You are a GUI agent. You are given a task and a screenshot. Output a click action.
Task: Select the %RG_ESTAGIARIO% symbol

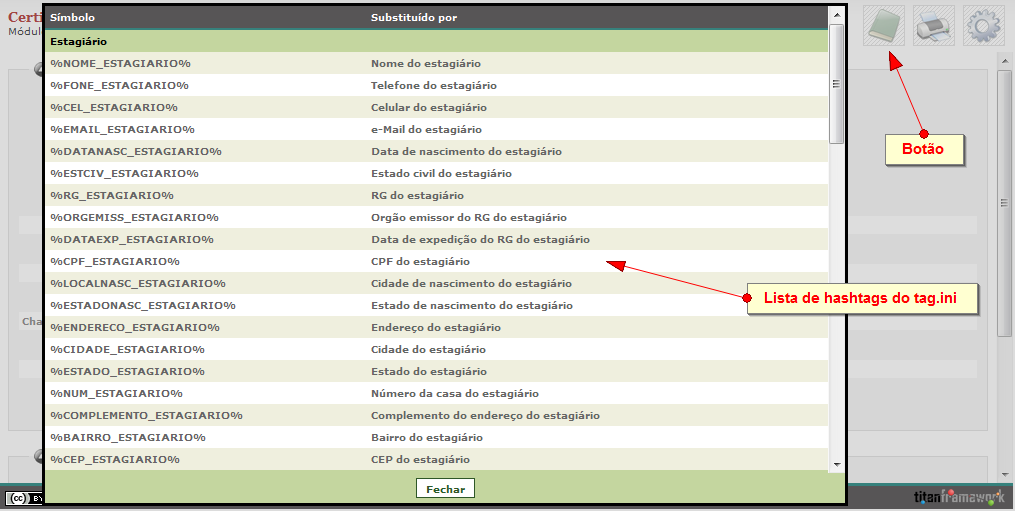[112, 196]
